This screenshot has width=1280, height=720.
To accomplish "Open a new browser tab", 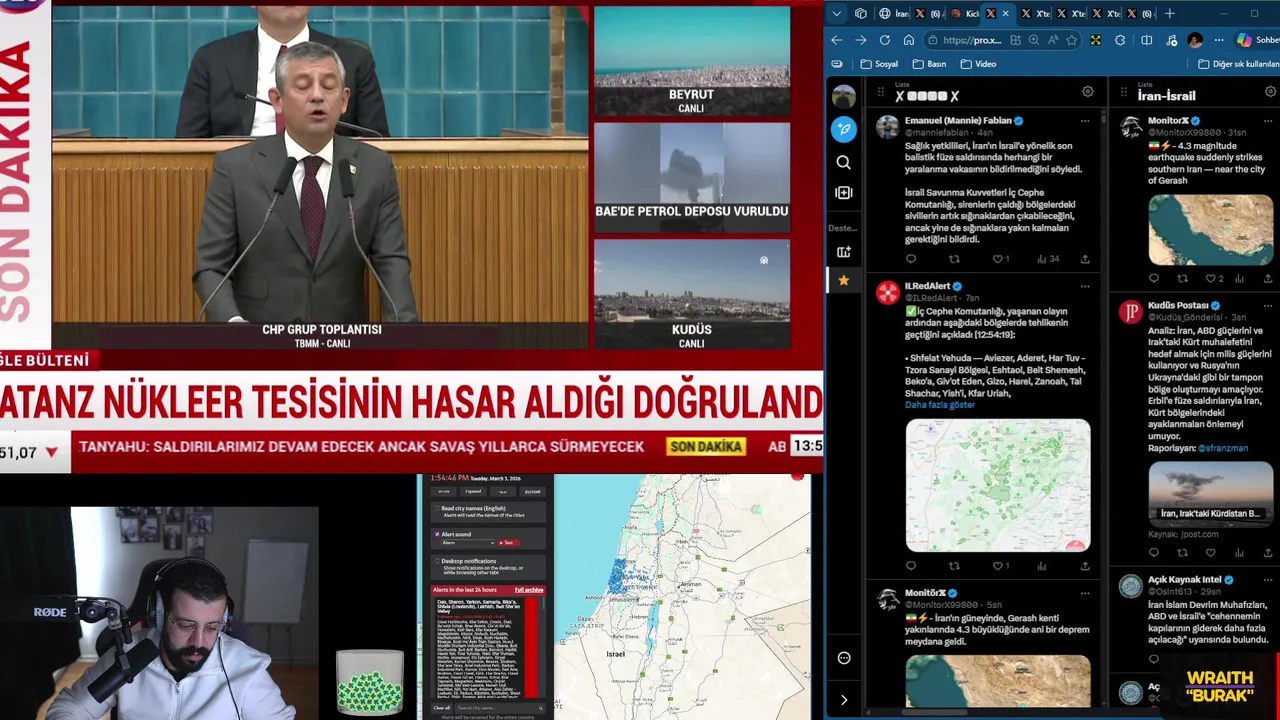I will point(1170,13).
